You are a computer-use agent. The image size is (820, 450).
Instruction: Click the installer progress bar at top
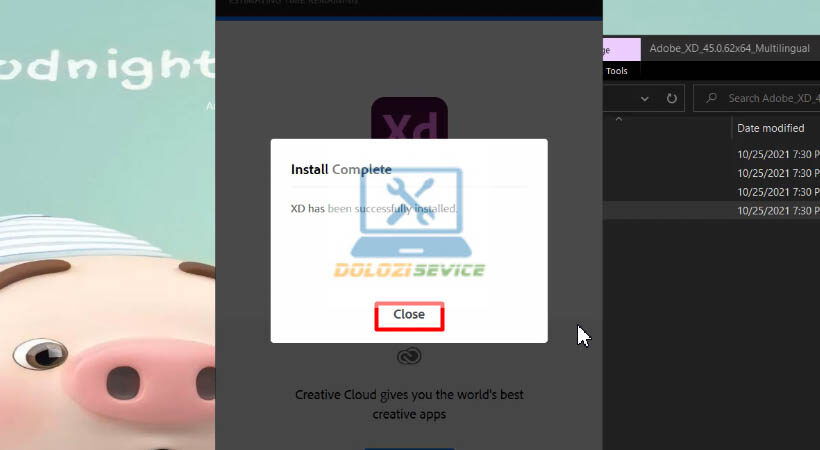pos(409,18)
